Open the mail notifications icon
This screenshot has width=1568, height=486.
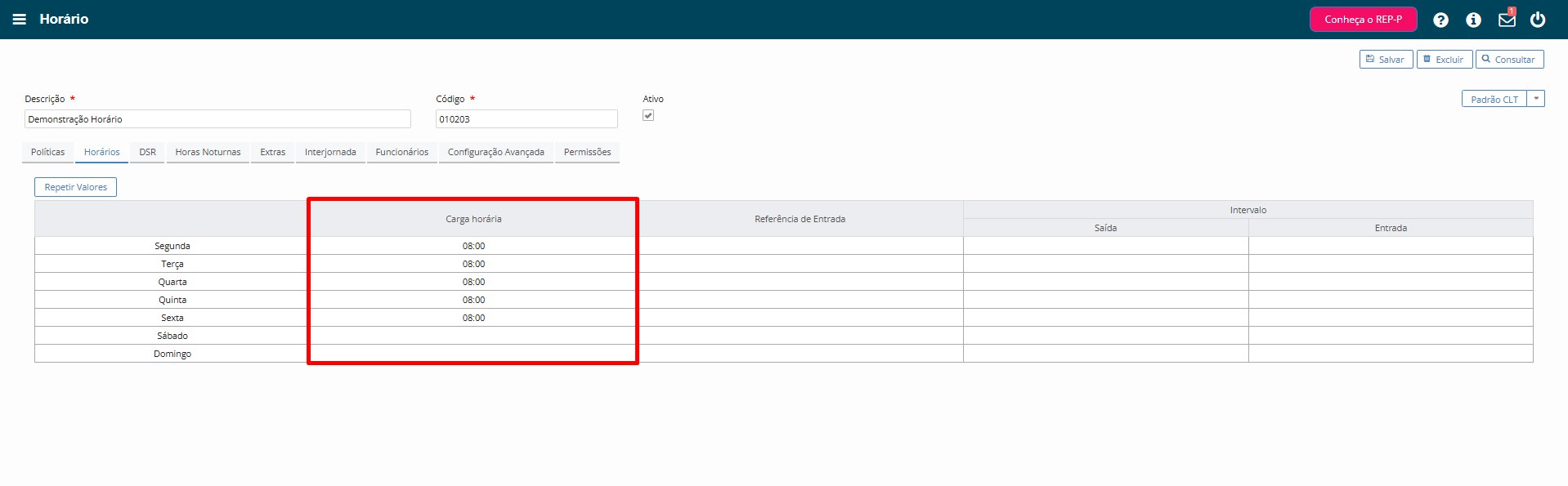(1507, 19)
